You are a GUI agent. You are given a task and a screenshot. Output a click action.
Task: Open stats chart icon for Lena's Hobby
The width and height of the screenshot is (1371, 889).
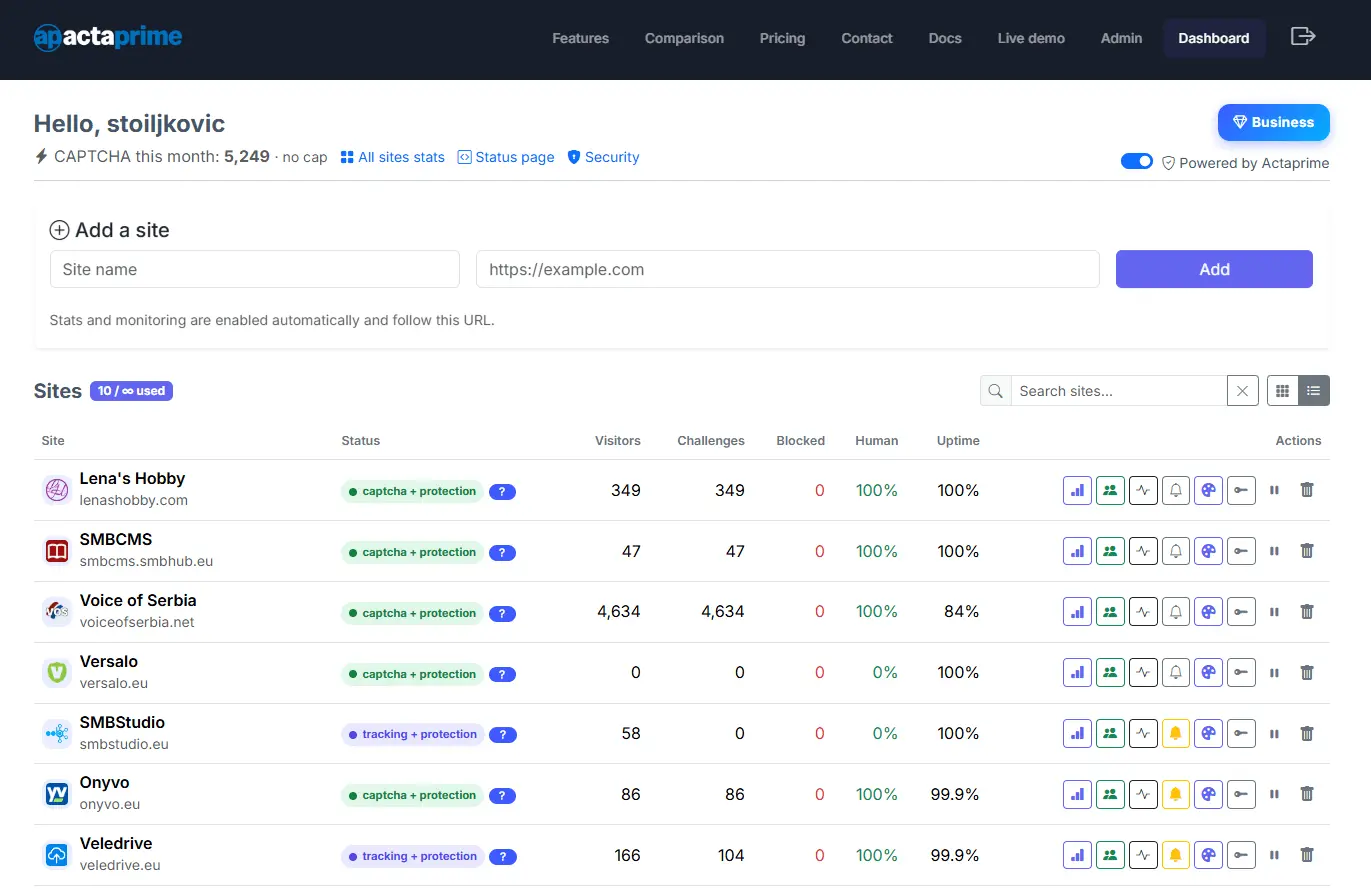click(1076, 491)
